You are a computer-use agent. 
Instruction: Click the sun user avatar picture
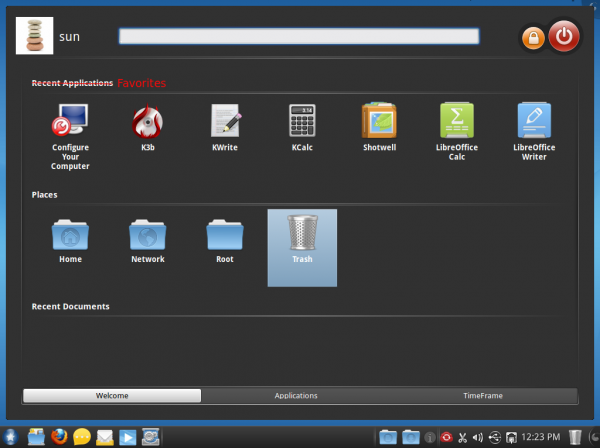click(x=34, y=36)
